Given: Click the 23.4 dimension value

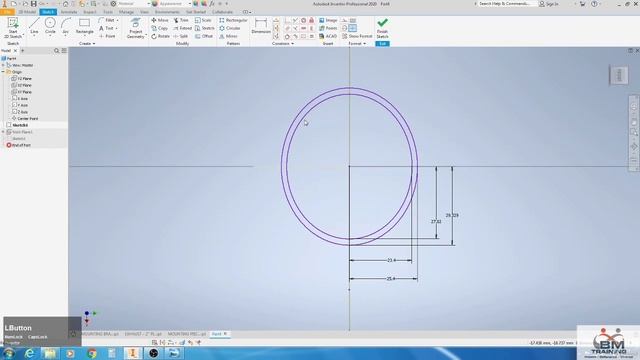Looking at the screenshot, I should (391, 260).
